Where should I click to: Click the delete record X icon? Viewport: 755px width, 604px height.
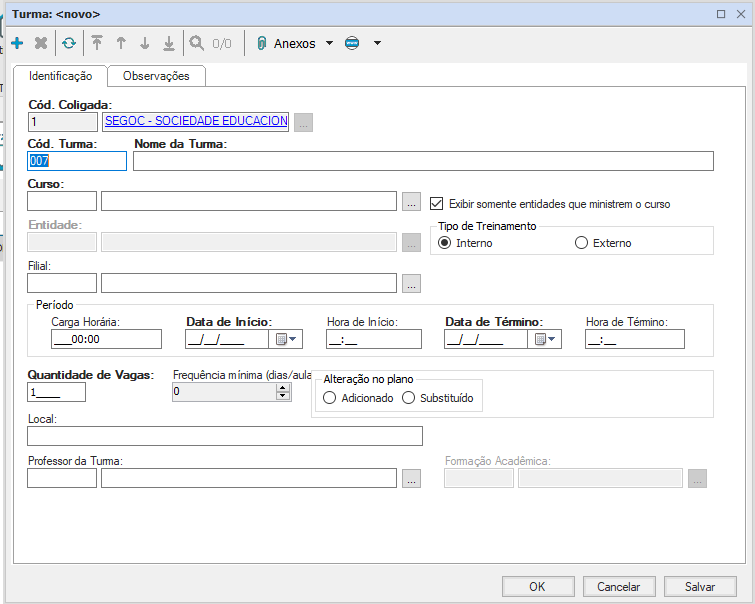(x=41, y=43)
